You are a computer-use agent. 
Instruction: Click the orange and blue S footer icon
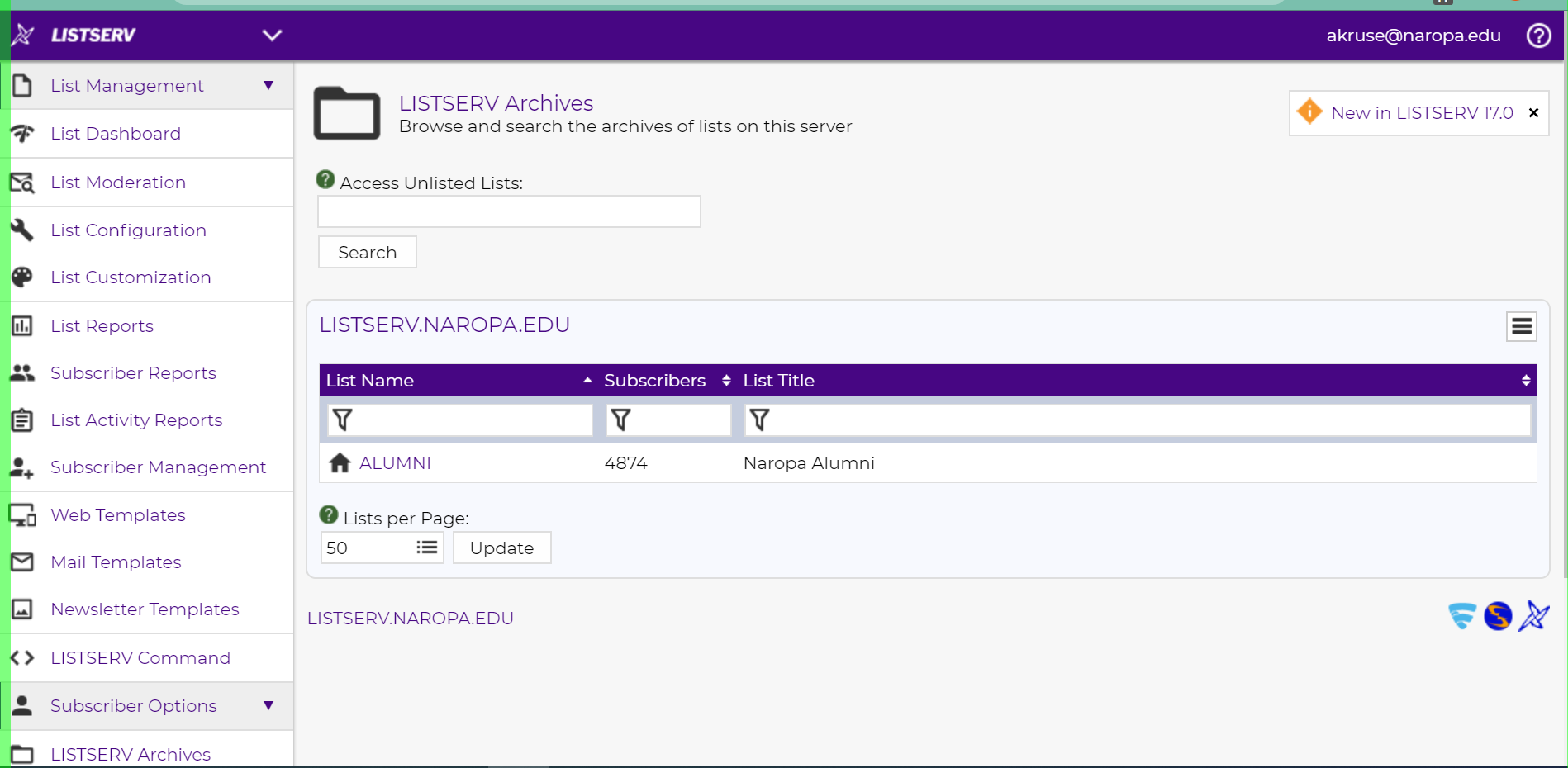1498,616
